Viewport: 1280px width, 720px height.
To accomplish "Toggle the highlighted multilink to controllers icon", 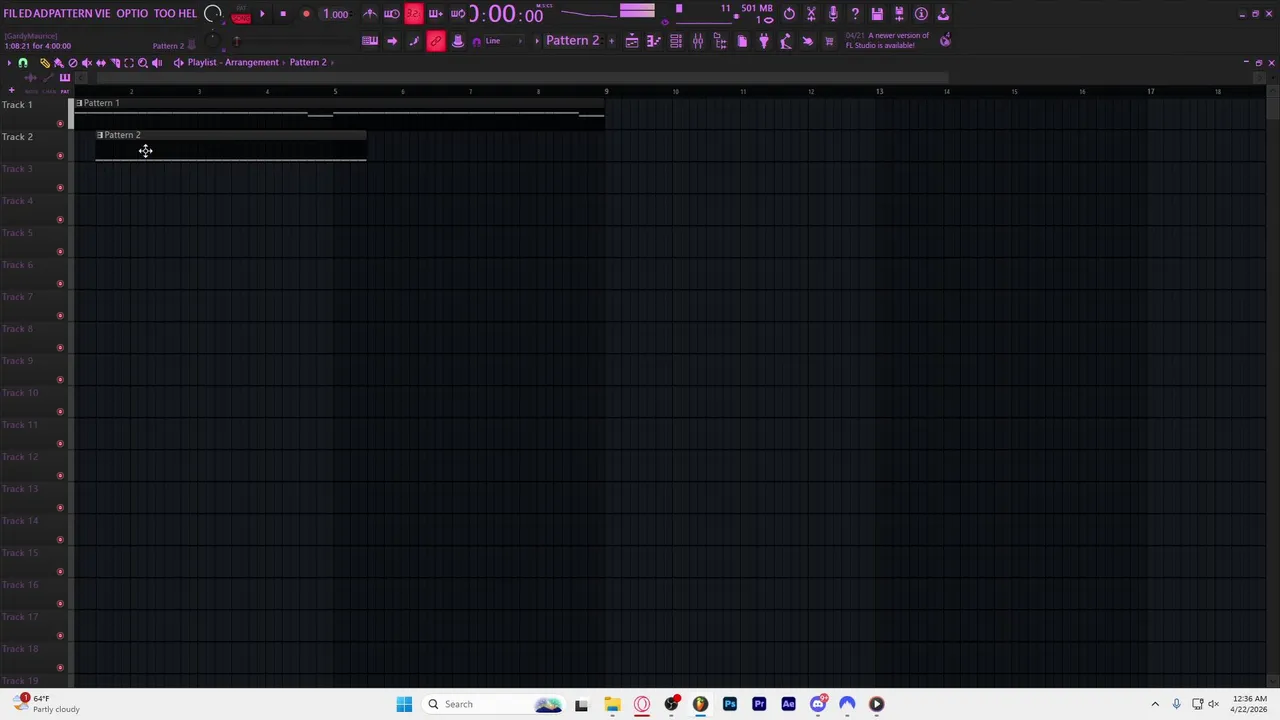I will [436, 41].
